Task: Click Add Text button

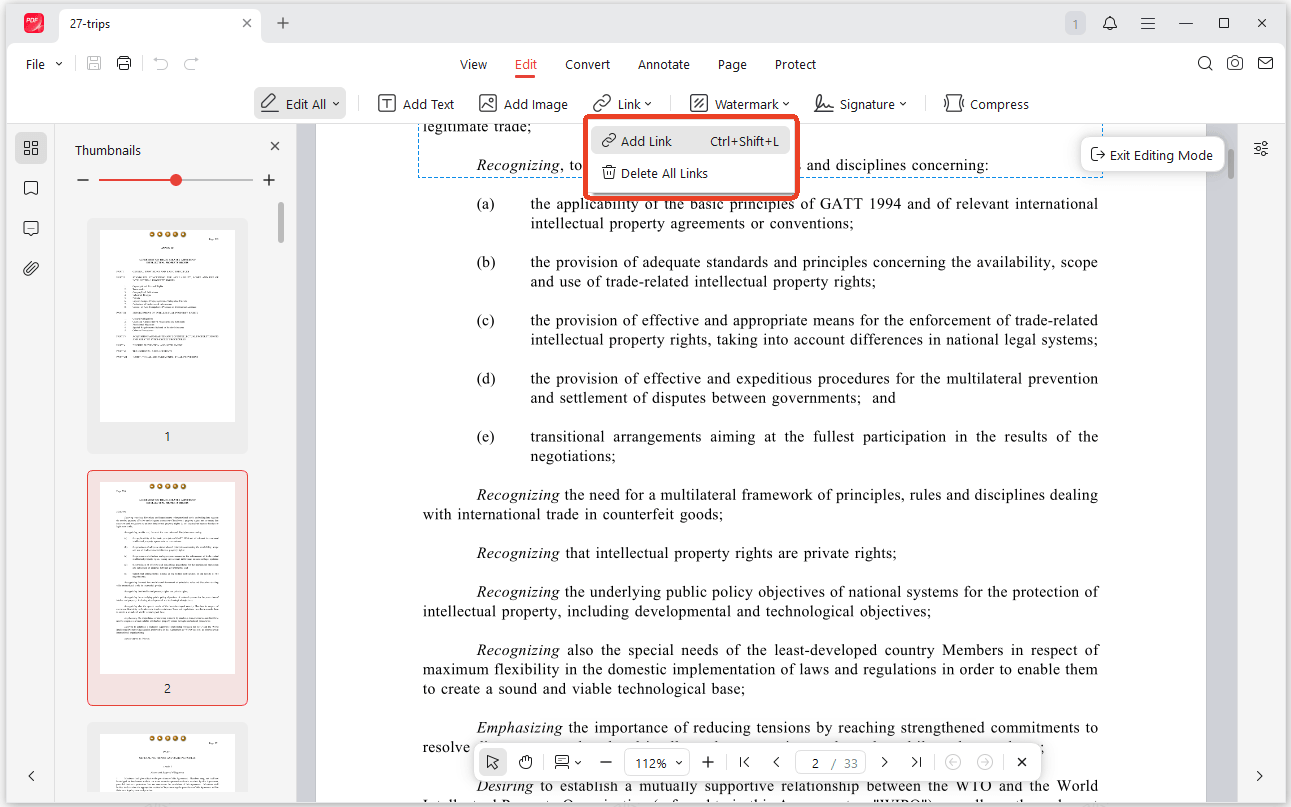Action: (416, 104)
